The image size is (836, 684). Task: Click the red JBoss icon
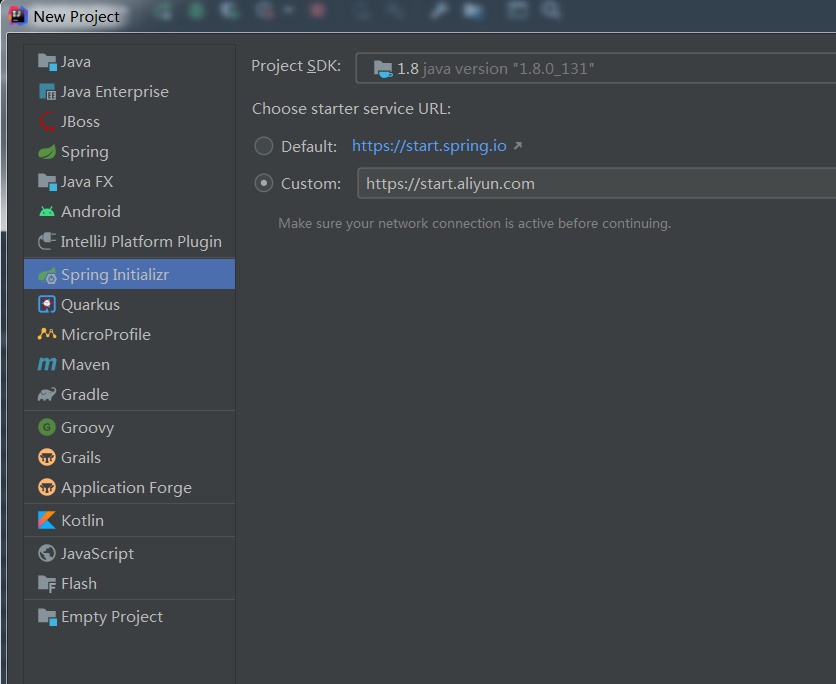pyautogui.click(x=47, y=122)
